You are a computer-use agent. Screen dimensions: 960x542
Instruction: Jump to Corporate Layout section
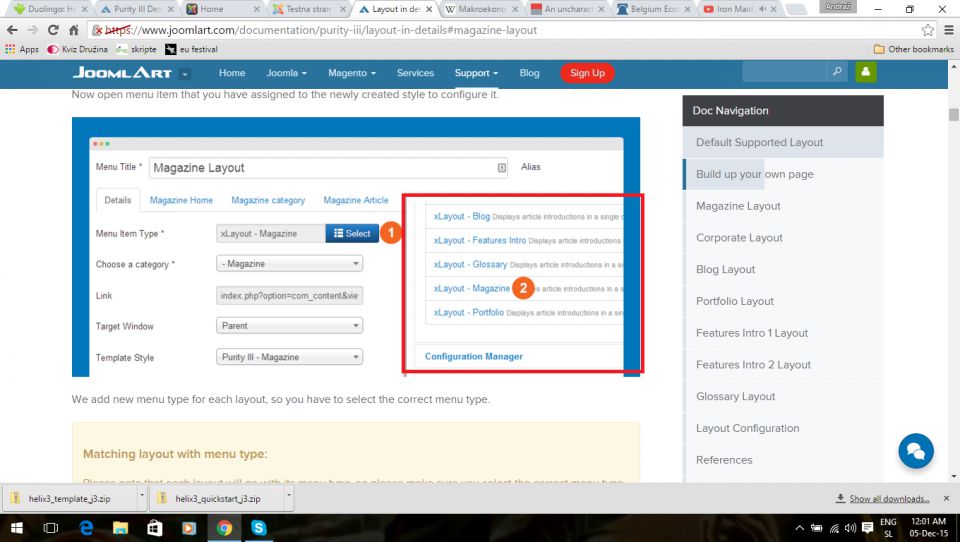pos(783,238)
